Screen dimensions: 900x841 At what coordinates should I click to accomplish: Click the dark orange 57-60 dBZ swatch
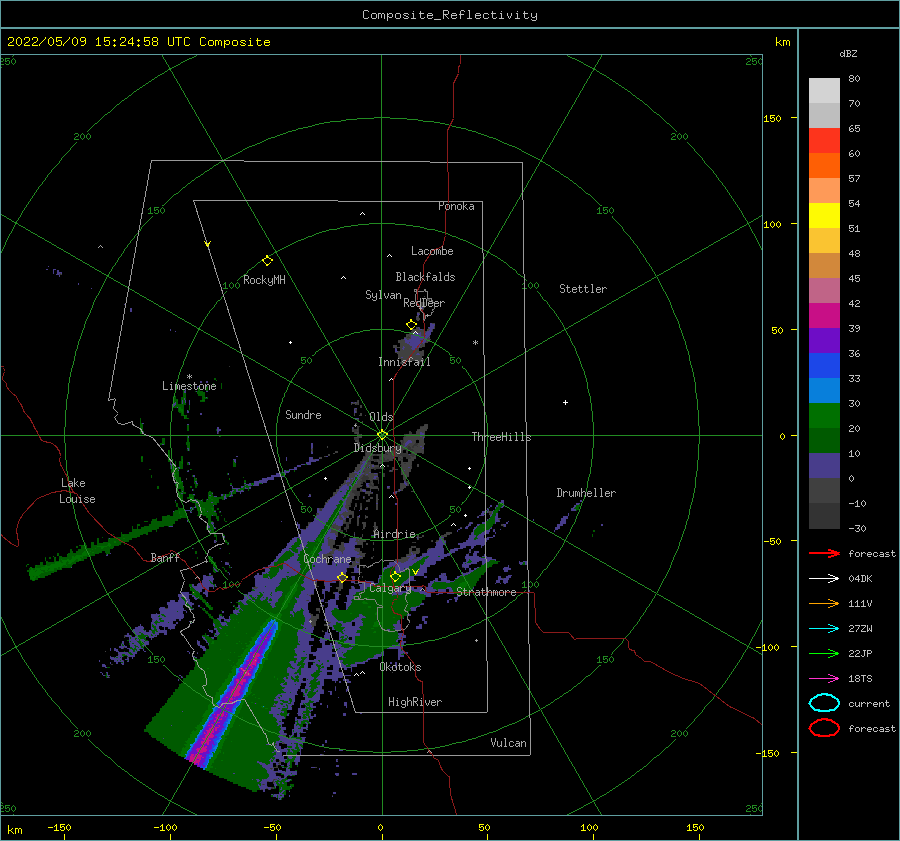[x=824, y=166]
